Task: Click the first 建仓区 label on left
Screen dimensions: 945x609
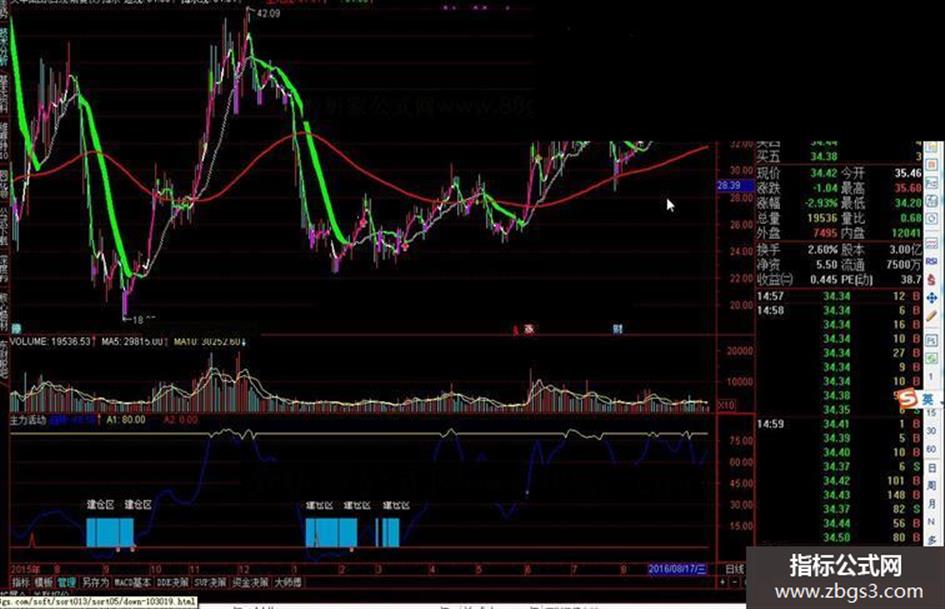Action: (100, 505)
